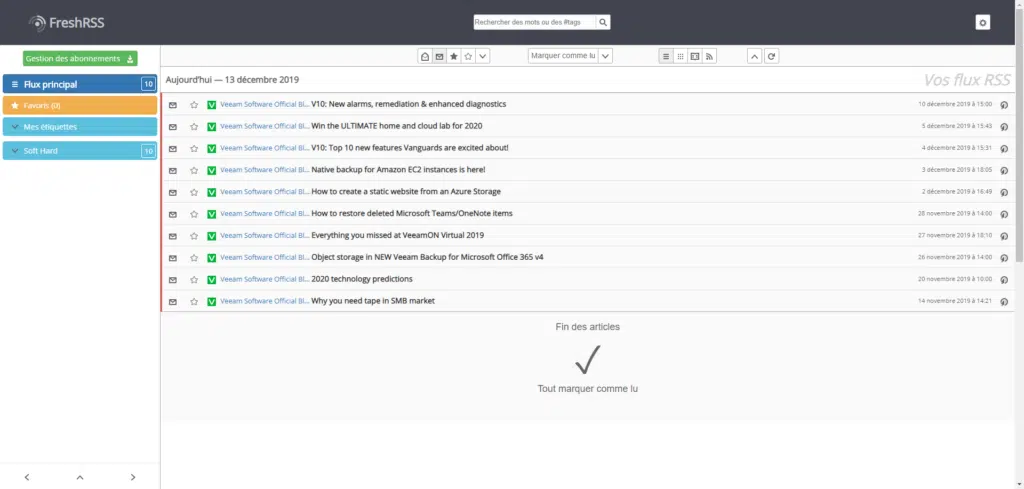Open Object storage in NEW Veeam Backup article
This screenshot has width=1024, height=489.
[x=427, y=257]
